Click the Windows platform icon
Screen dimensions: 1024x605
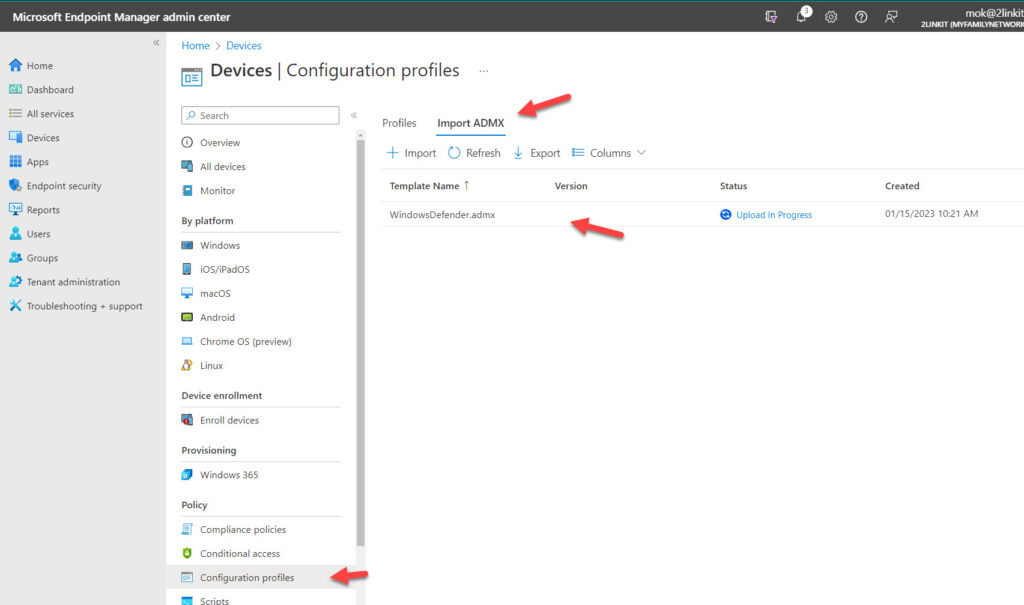(187, 245)
